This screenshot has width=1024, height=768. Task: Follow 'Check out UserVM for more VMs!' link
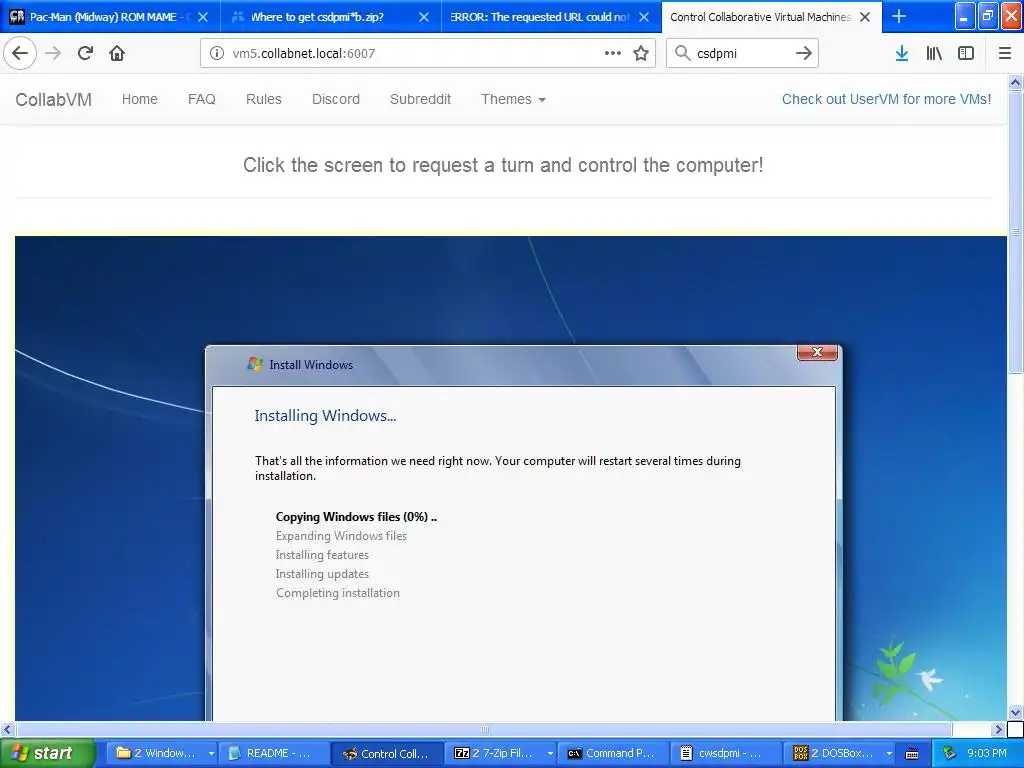click(886, 99)
